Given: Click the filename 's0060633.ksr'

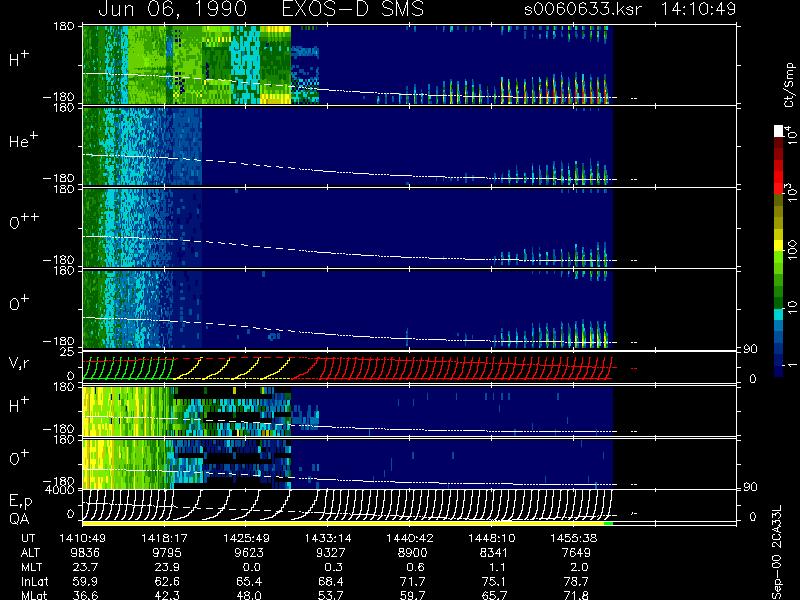Looking at the screenshot, I should [583, 9].
